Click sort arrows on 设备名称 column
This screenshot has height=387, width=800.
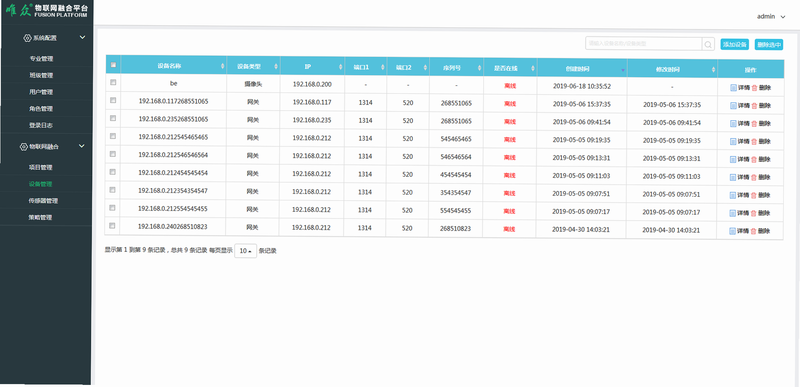pos(222,67)
